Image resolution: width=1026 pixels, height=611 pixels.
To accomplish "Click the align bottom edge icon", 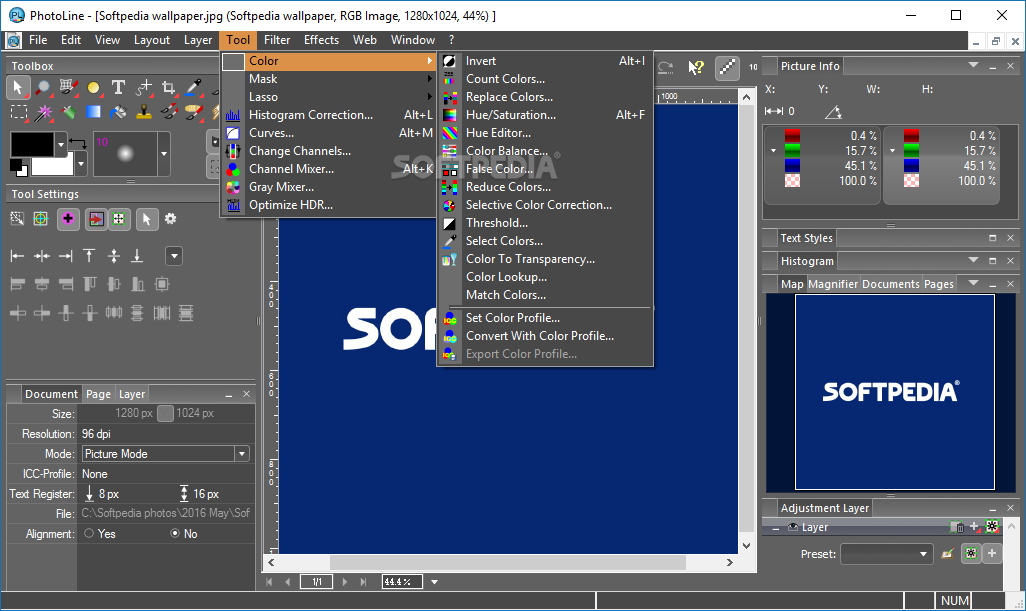I will pos(137,256).
